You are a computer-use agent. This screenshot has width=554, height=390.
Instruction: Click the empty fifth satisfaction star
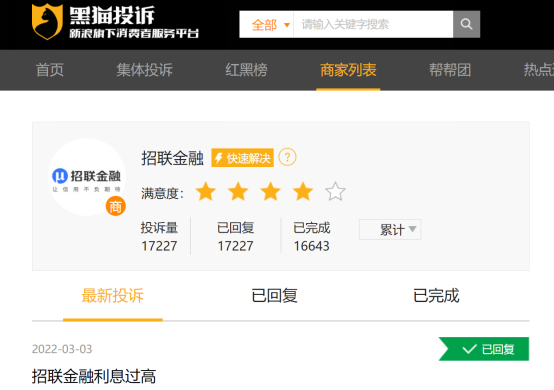335,191
